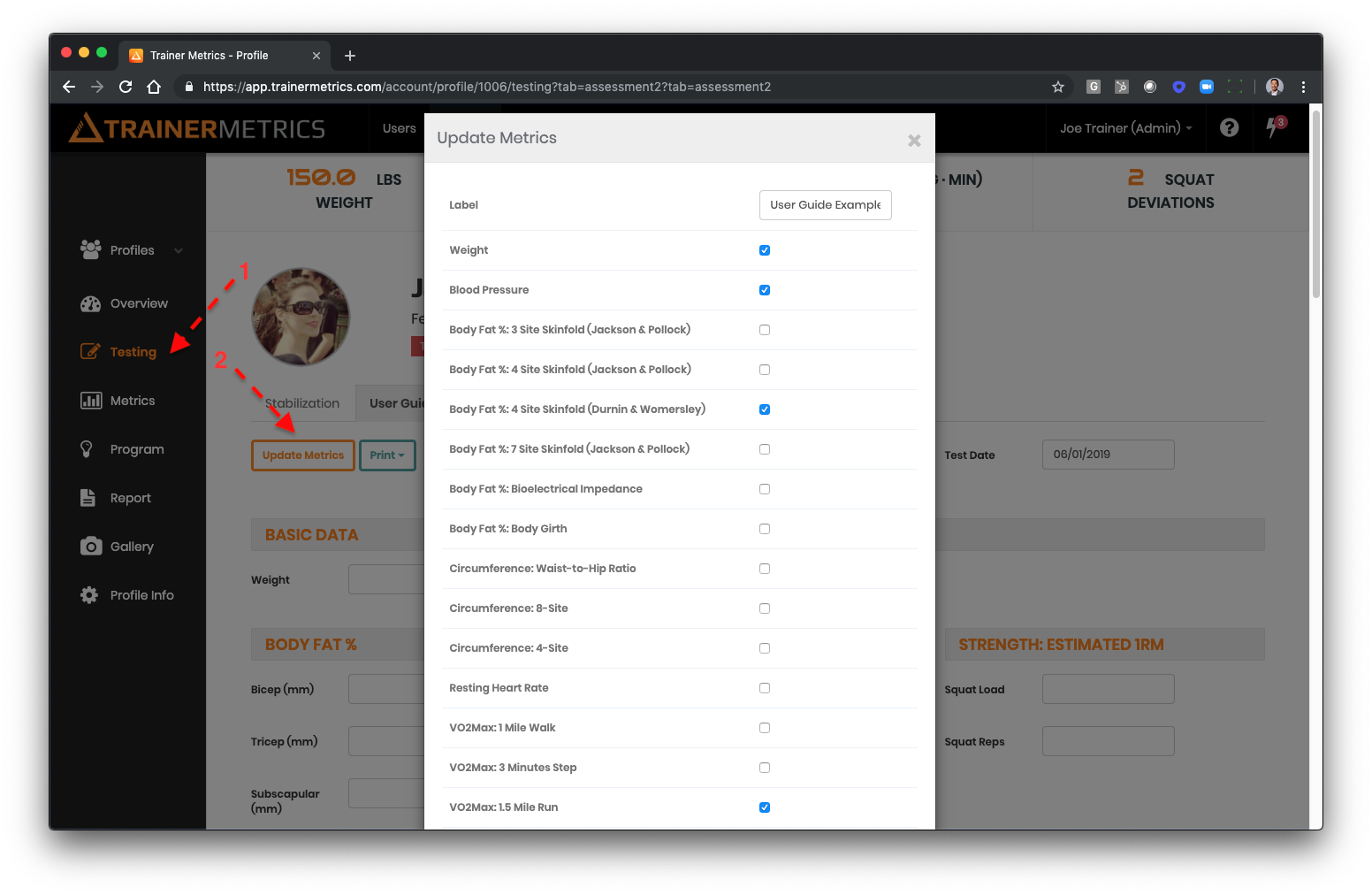Click the Test Date field

pos(1109,455)
